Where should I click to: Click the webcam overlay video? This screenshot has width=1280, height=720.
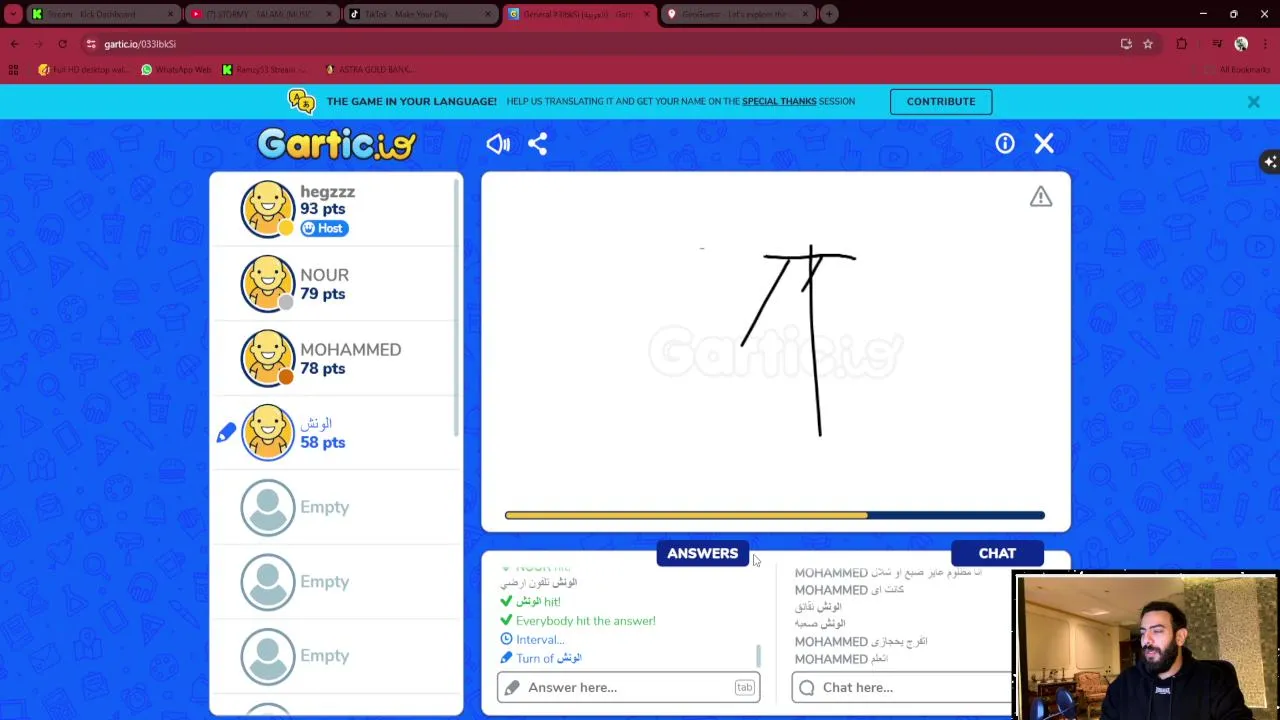pyautogui.click(x=1146, y=646)
